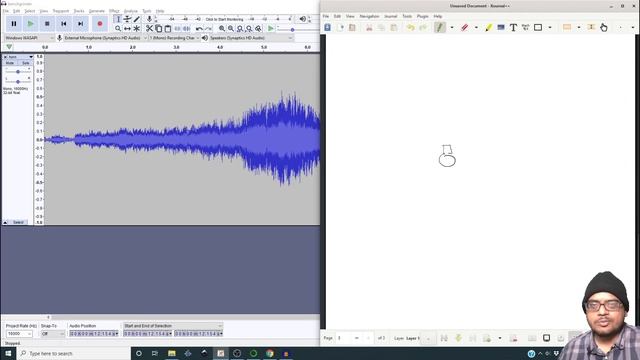Open the External Microphone recording device dropdown
Screen dimensions: 640x360
[105, 38]
